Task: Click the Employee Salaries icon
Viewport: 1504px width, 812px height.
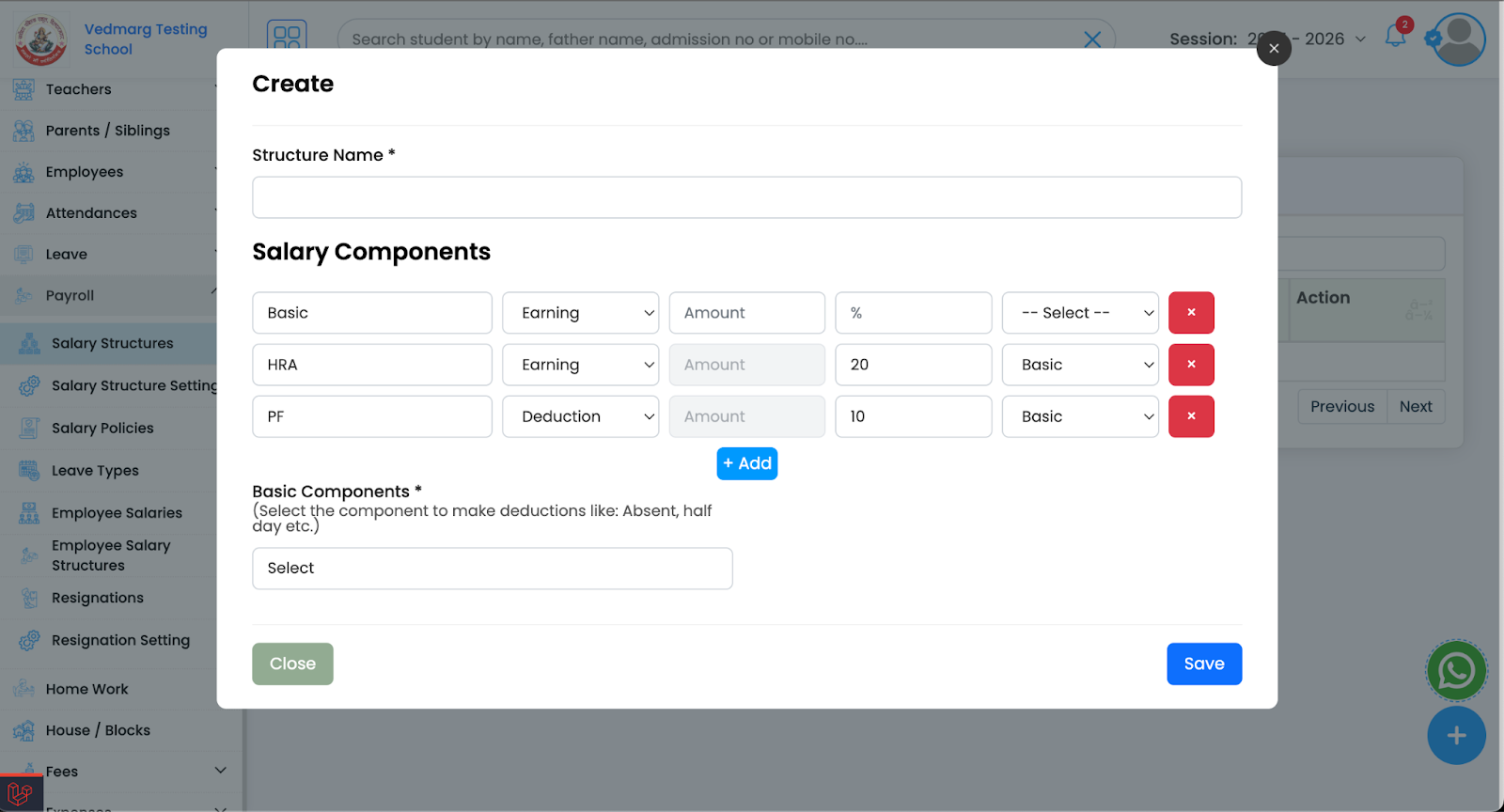Action: [x=29, y=513]
